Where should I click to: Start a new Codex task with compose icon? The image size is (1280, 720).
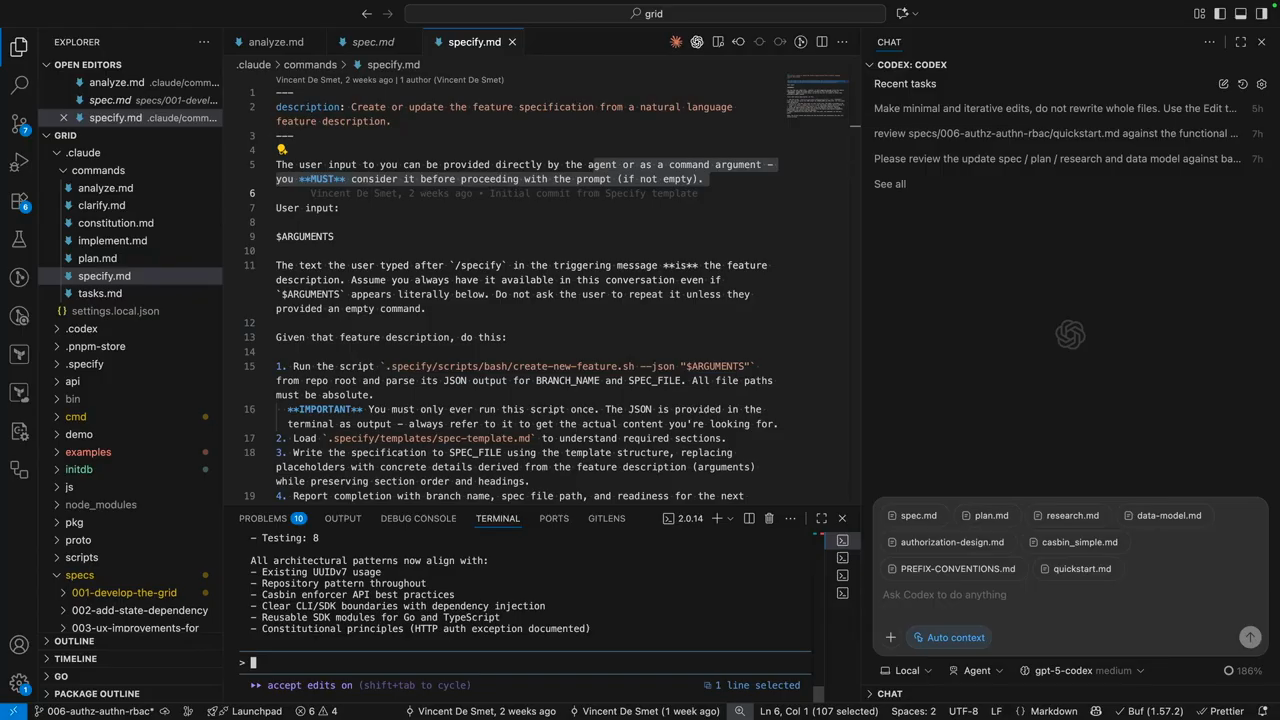click(1223, 84)
